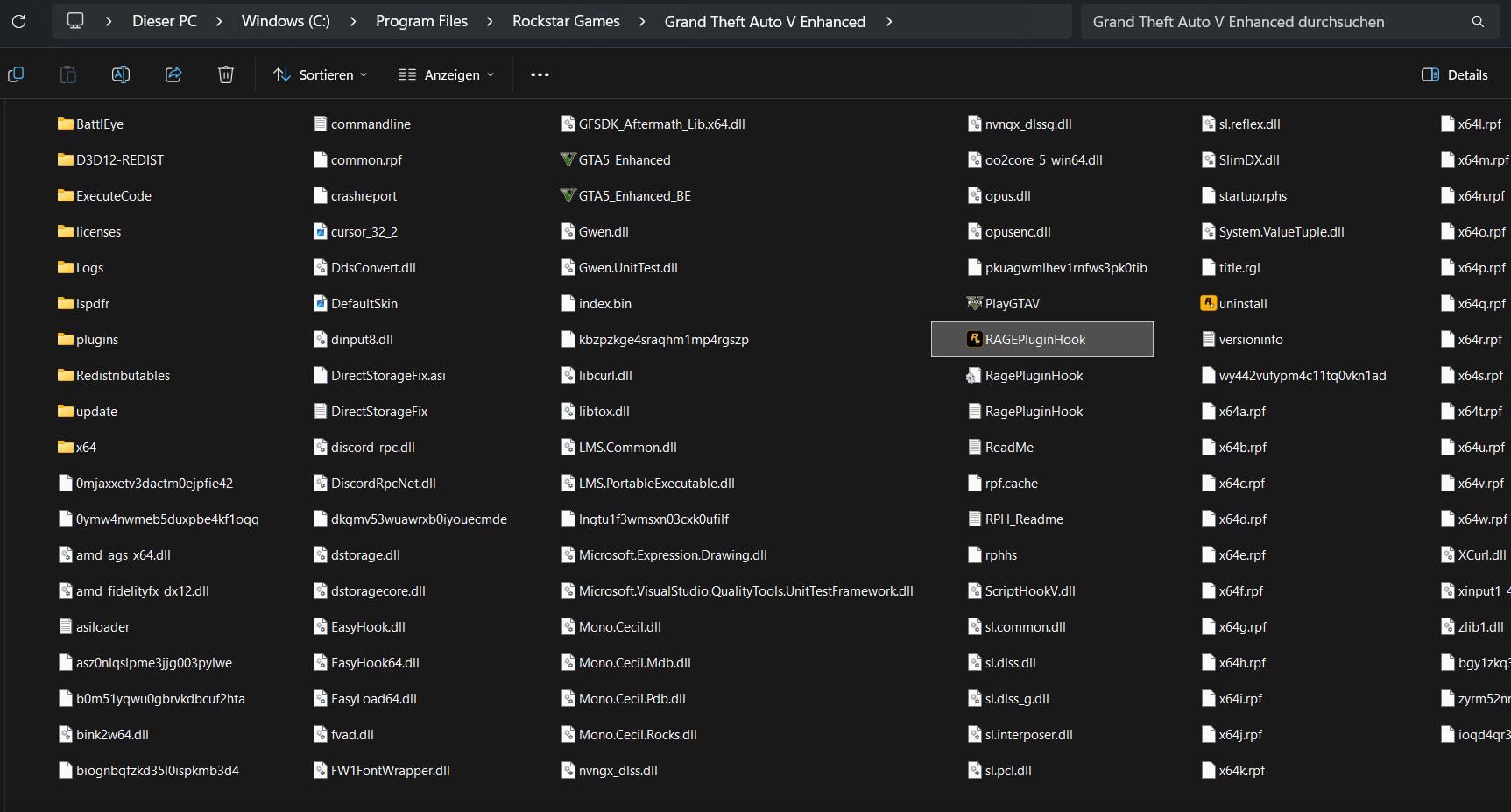
Task: Select the x64a.rpf archive
Action: click(x=1233, y=411)
